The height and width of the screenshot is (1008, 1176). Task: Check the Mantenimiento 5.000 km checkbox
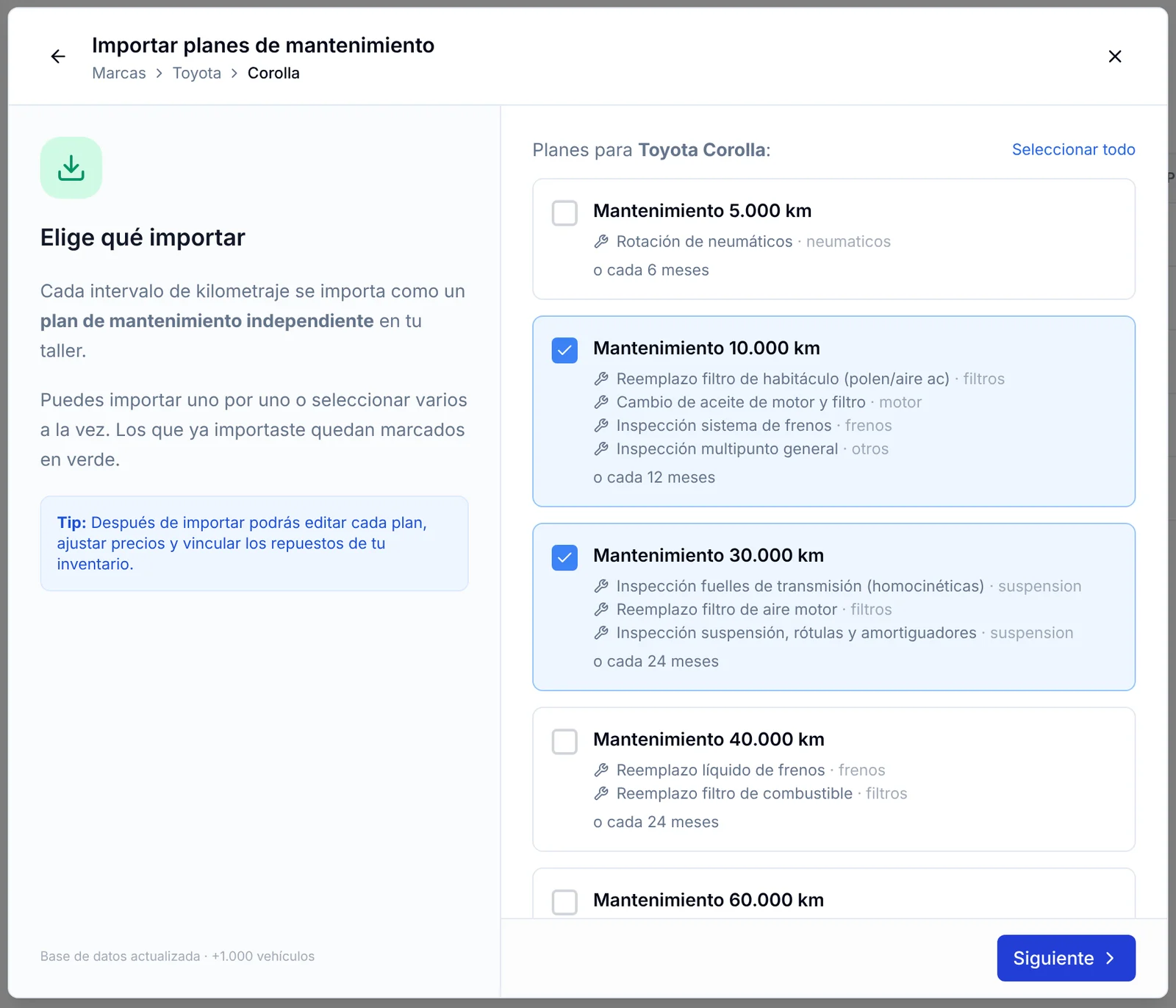(564, 213)
